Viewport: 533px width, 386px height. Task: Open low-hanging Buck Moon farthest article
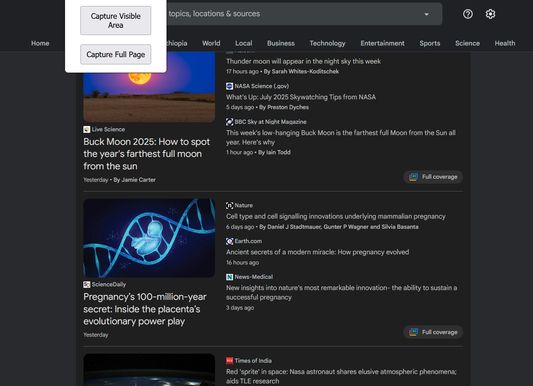pos(341,137)
